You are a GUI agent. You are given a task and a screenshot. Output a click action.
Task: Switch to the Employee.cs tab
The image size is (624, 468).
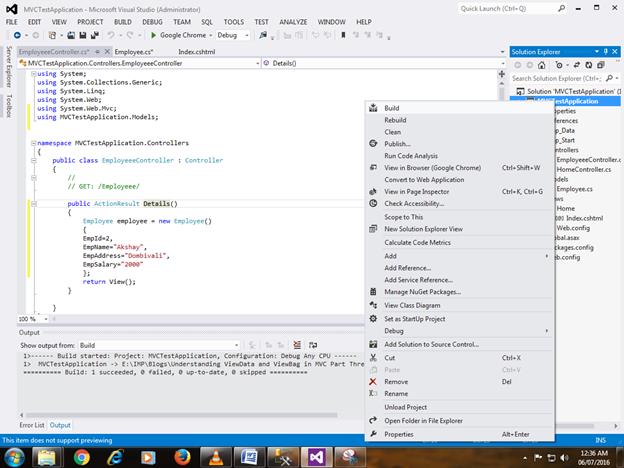coord(136,50)
